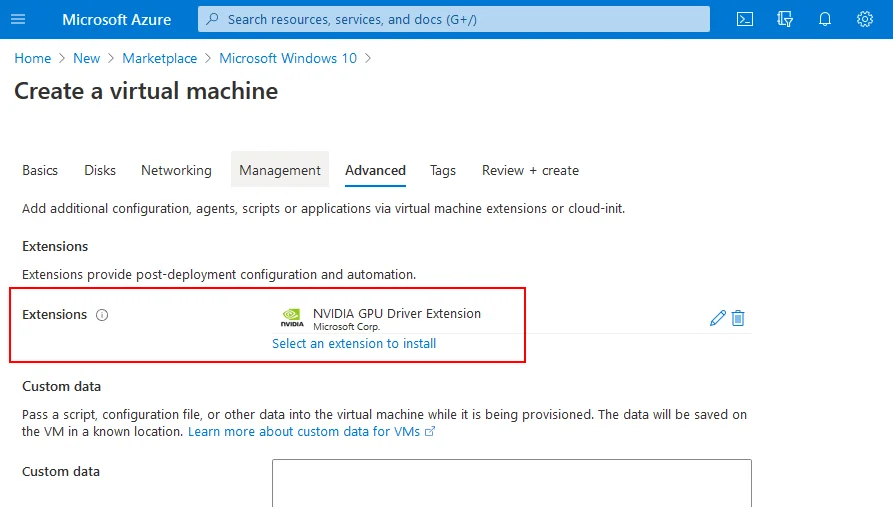Click Select an extension to install
893x507 pixels.
click(x=354, y=344)
